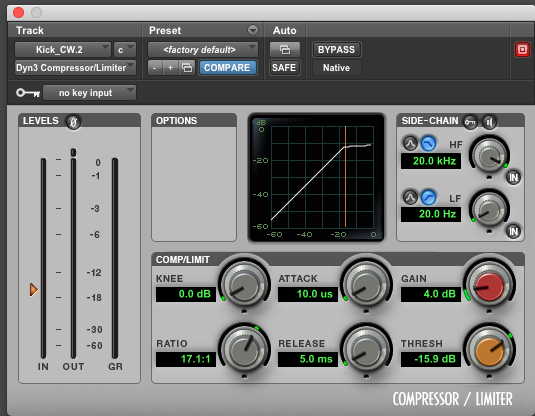Viewport: 535px width, 416px height.
Task: Select the HF low-pass filter icon
Action: click(429, 144)
